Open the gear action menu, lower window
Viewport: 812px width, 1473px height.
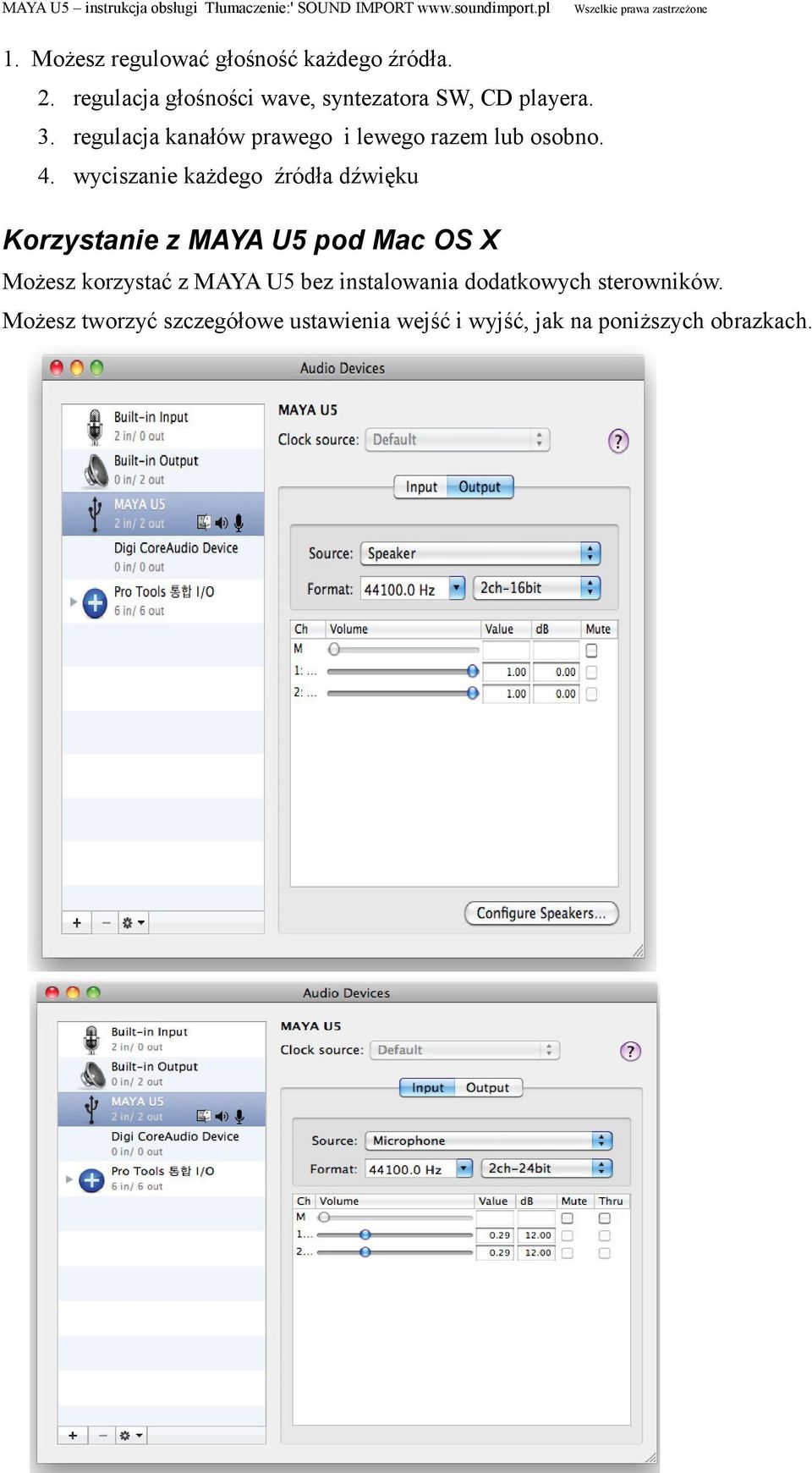[130, 1435]
